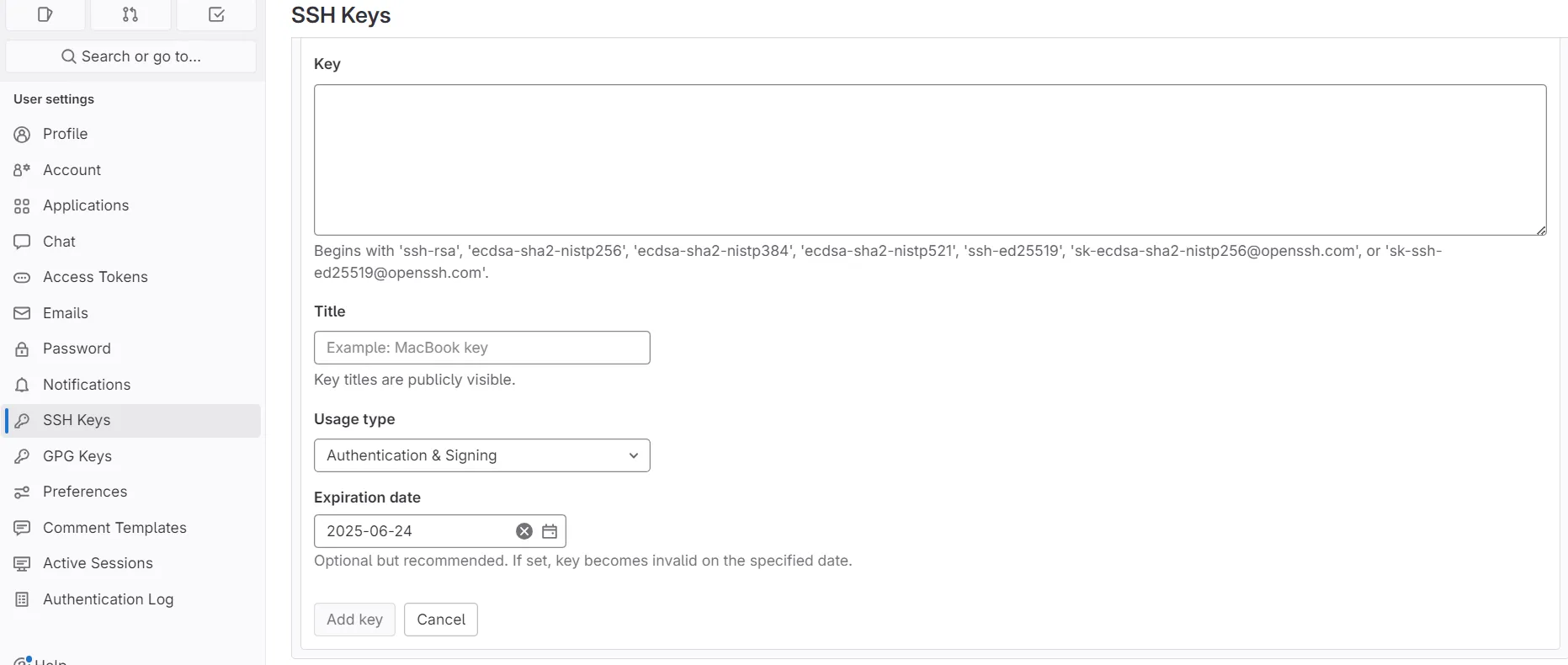Image resolution: width=1568 pixels, height=665 pixels.
Task: Open the Preferences settings page
Action: pos(85,492)
